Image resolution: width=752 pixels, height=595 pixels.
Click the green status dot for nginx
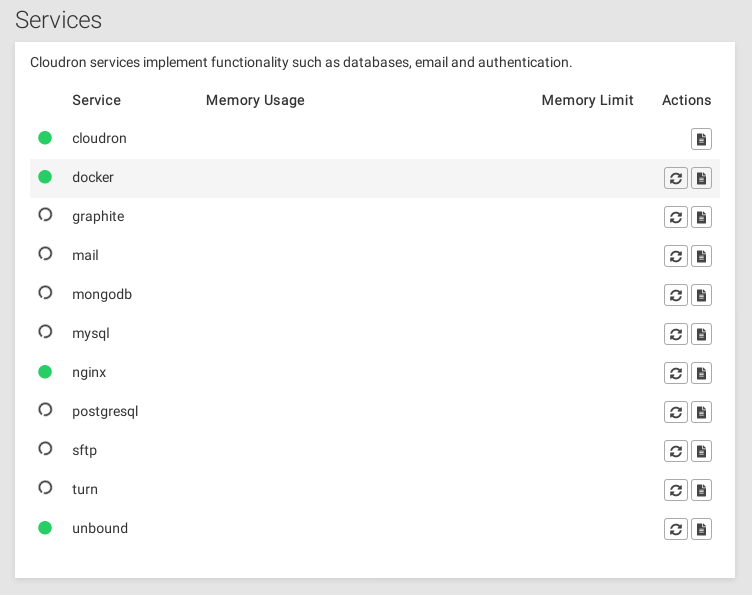point(45,372)
